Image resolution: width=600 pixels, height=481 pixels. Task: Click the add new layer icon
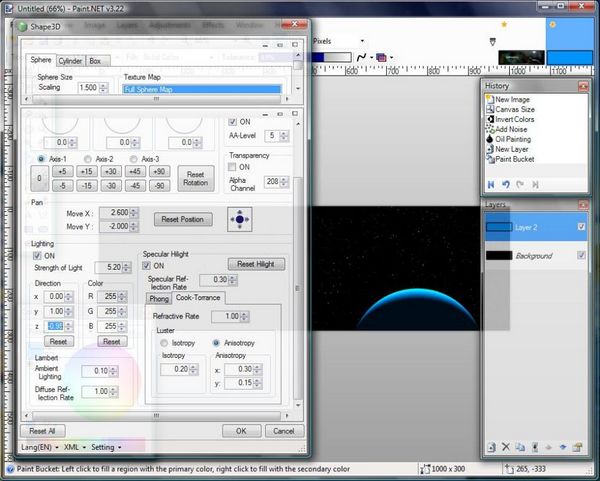[x=491, y=447]
